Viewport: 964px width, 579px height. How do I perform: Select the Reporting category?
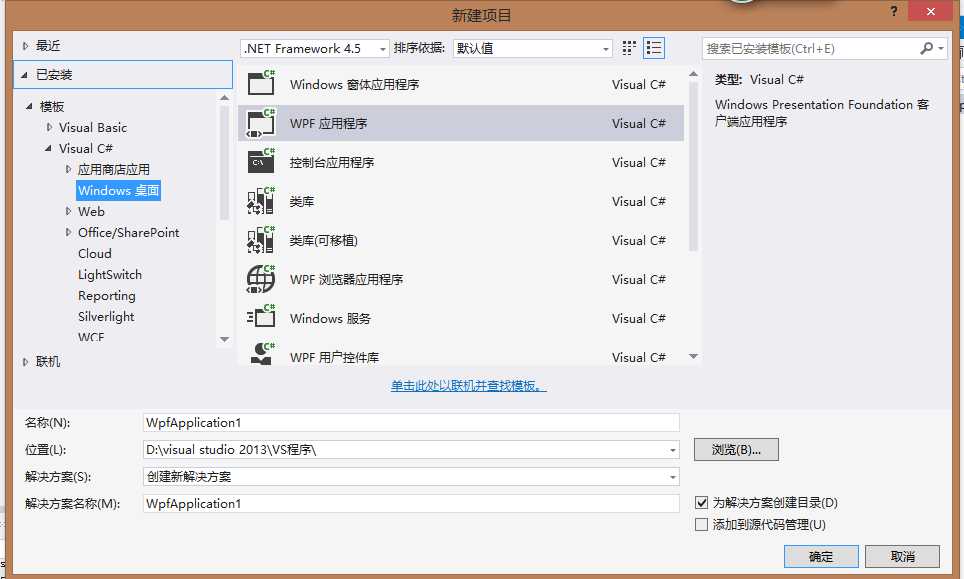[107, 296]
